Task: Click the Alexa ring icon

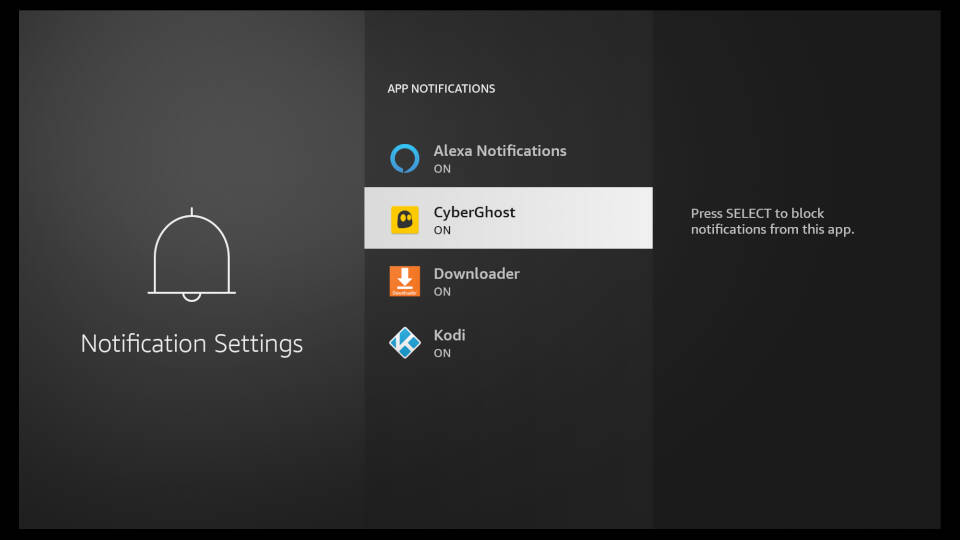Action: tap(405, 159)
